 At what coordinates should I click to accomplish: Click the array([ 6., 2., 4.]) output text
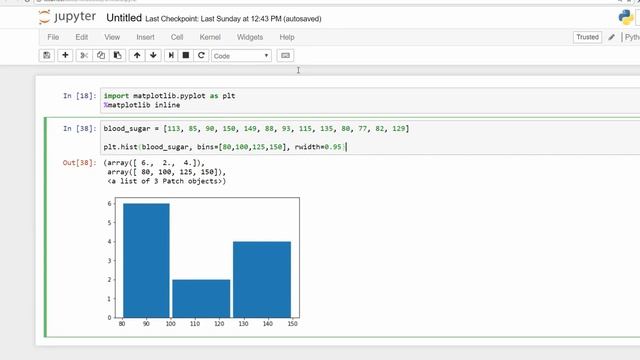click(x=154, y=163)
